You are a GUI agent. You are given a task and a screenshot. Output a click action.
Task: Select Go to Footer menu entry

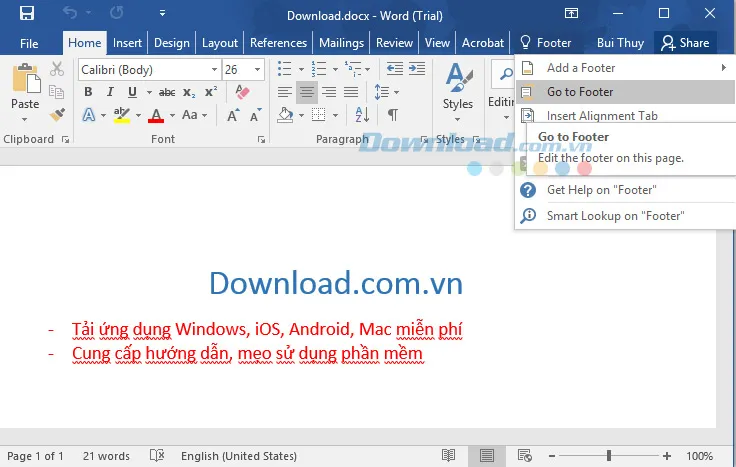(580, 92)
